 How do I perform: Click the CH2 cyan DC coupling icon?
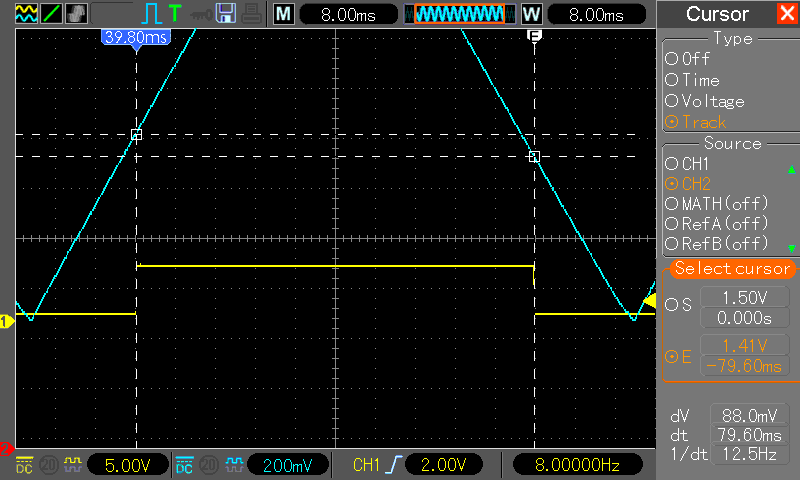pyautogui.click(x=184, y=465)
